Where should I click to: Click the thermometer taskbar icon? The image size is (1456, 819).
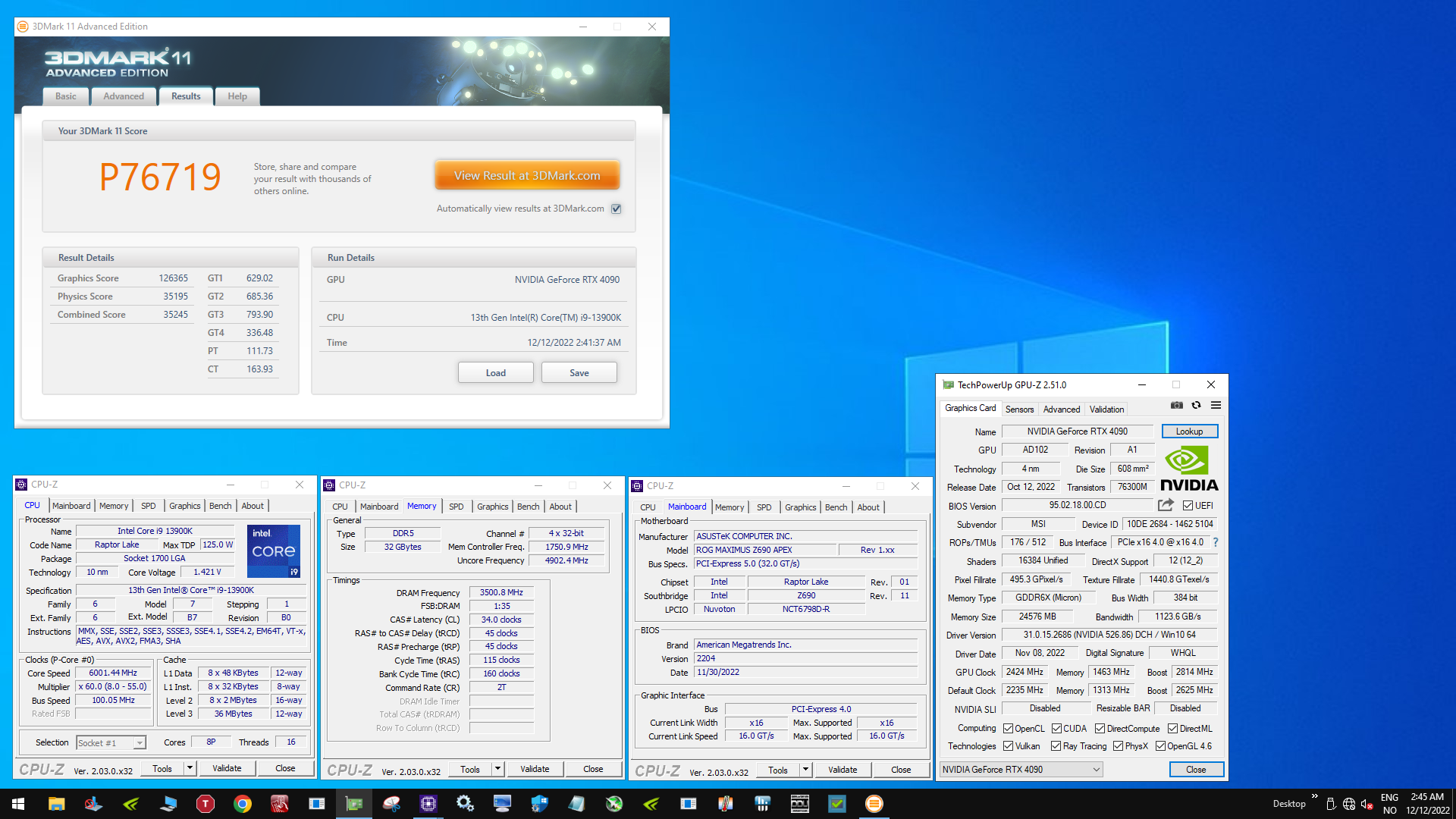pyautogui.click(x=726, y=804)
